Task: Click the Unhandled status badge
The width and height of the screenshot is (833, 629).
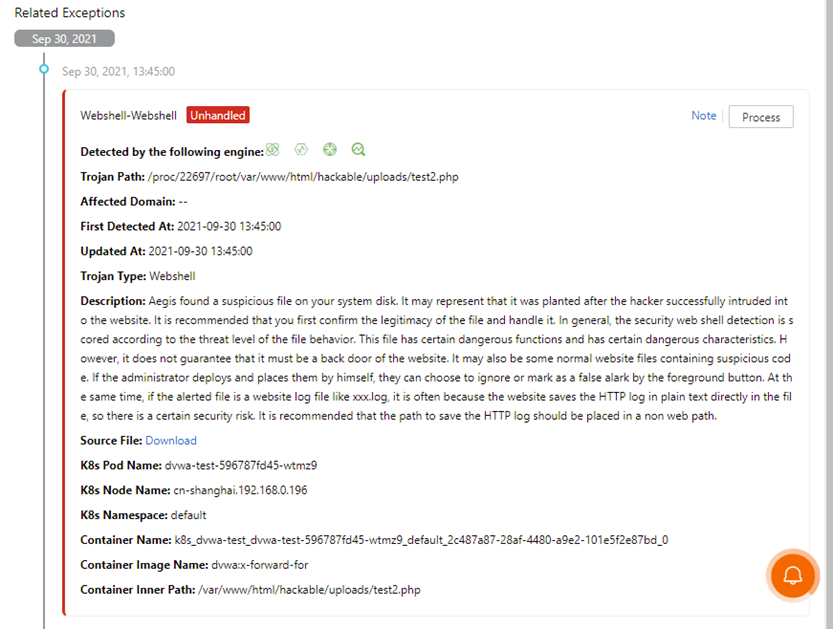Action: (218, 115)
